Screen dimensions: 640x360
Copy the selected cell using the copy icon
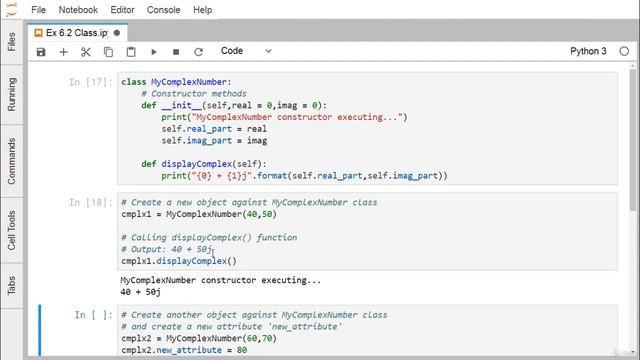coord(108,52)
